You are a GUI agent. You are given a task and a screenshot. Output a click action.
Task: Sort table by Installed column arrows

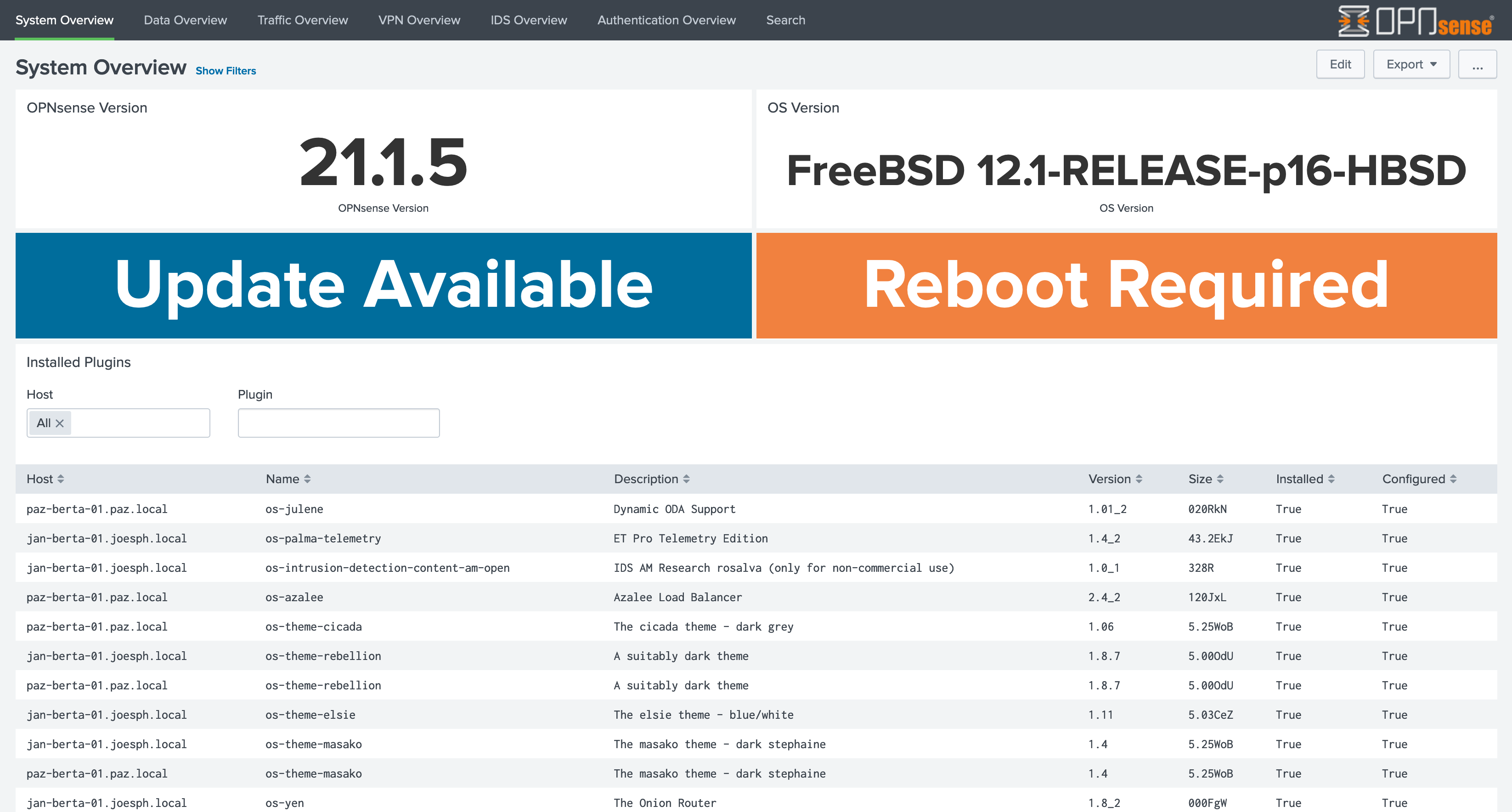[1331, 479]
